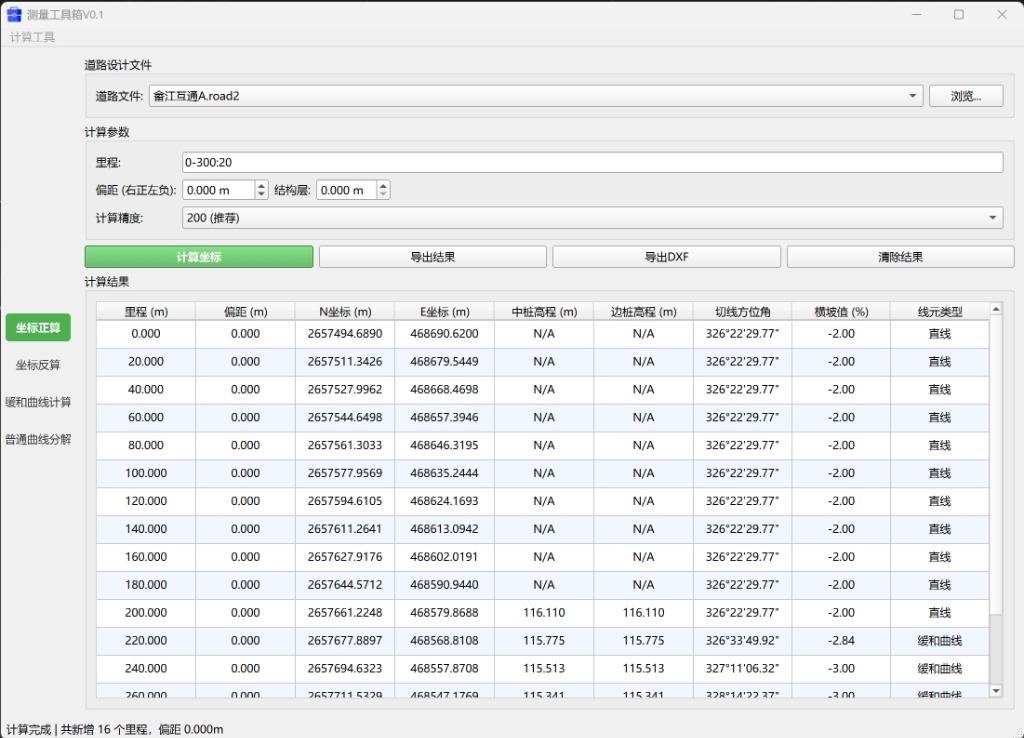
Task: Click the 中桩高程 (m) column header
Action: pyautogui.click(x=544, y=312)
